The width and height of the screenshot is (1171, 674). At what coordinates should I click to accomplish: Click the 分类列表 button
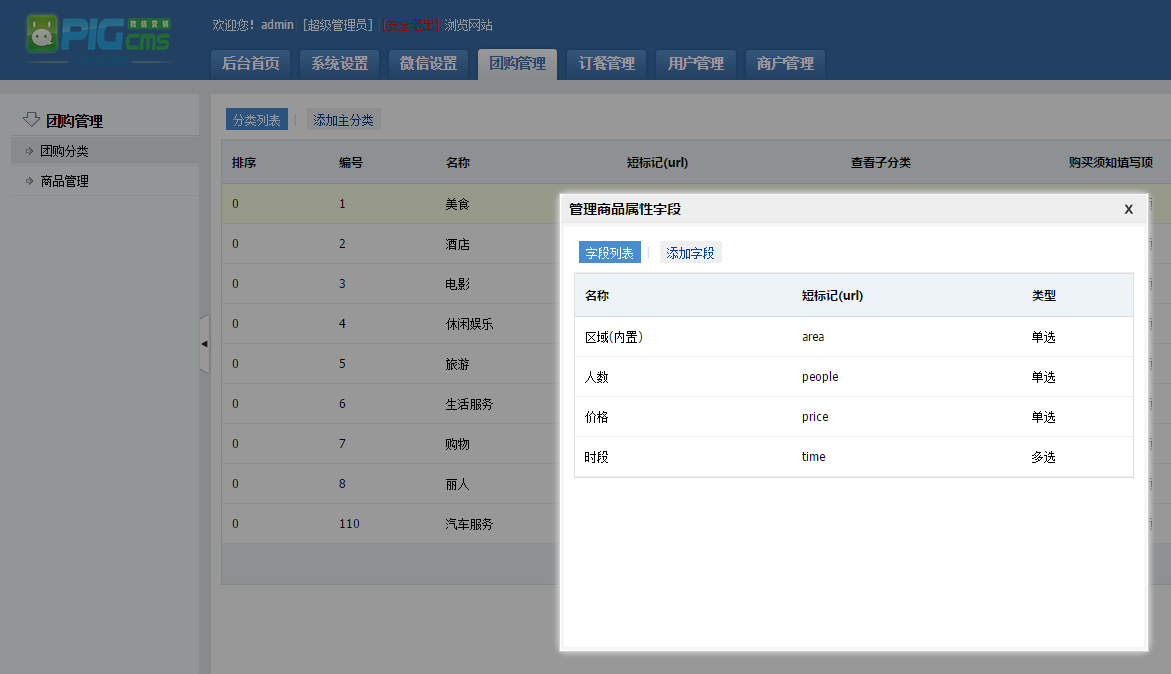(256, 118)
